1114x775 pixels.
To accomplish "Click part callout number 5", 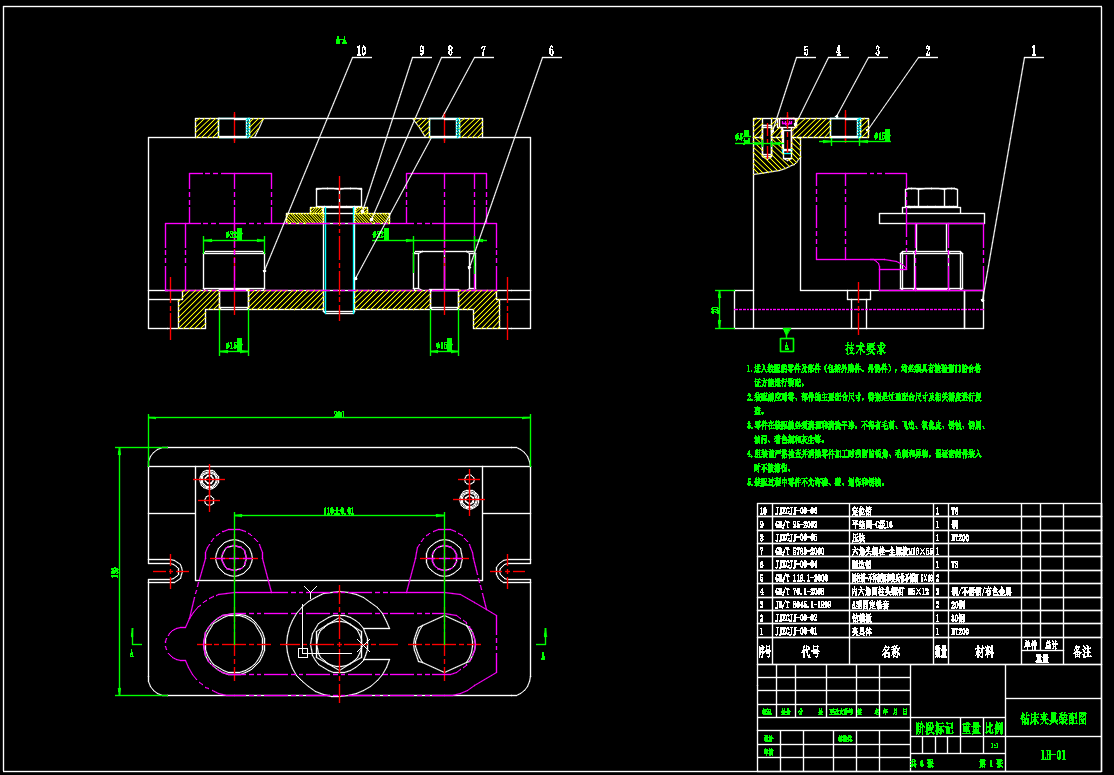I will [804, 50].
